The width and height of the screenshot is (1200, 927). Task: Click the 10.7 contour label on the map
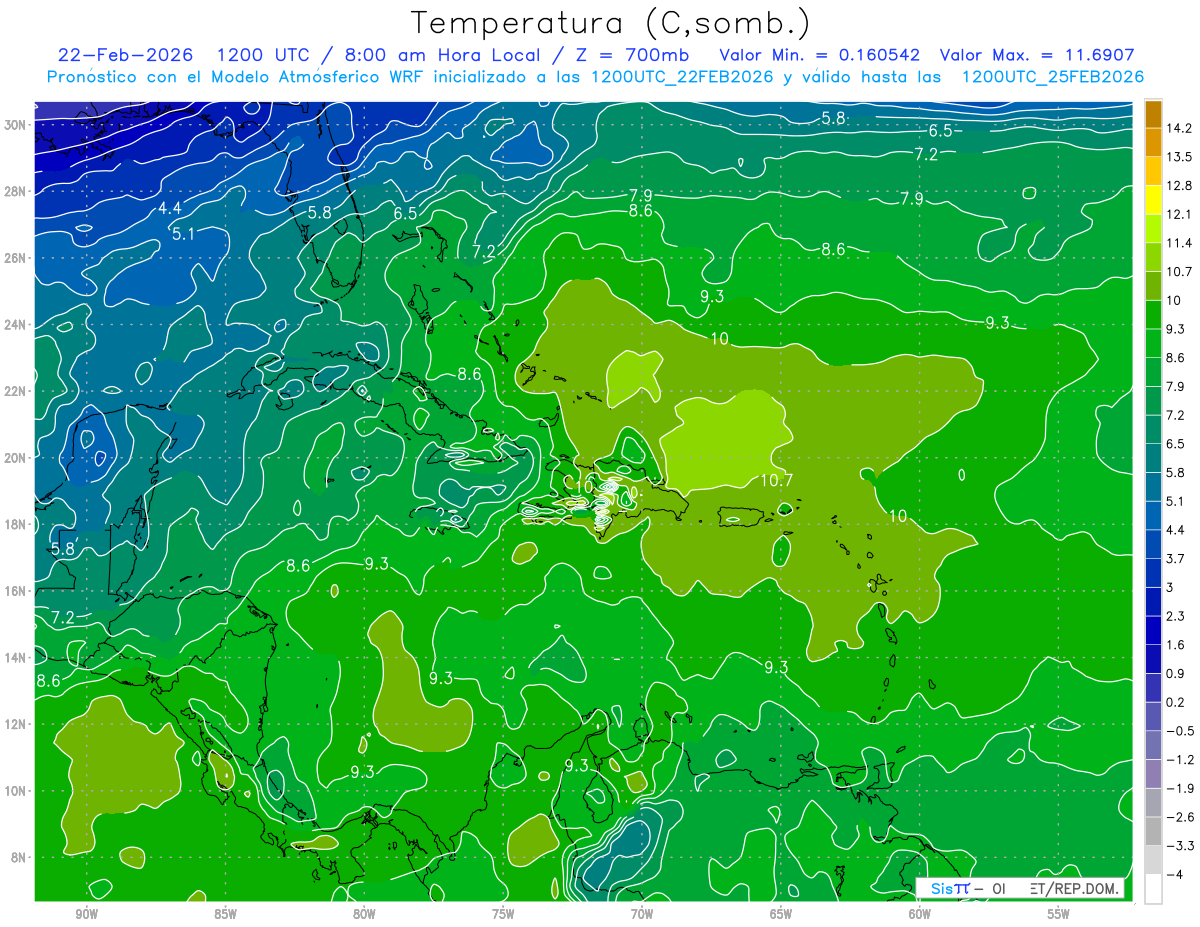pos(776,481)
